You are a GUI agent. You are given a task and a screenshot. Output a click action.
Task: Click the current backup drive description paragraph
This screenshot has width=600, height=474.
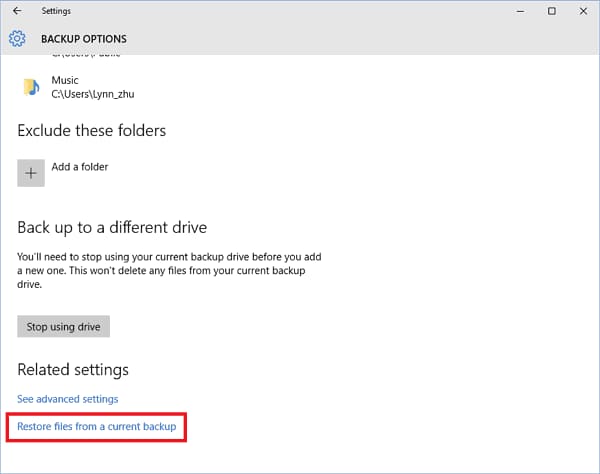coord(169,270)
